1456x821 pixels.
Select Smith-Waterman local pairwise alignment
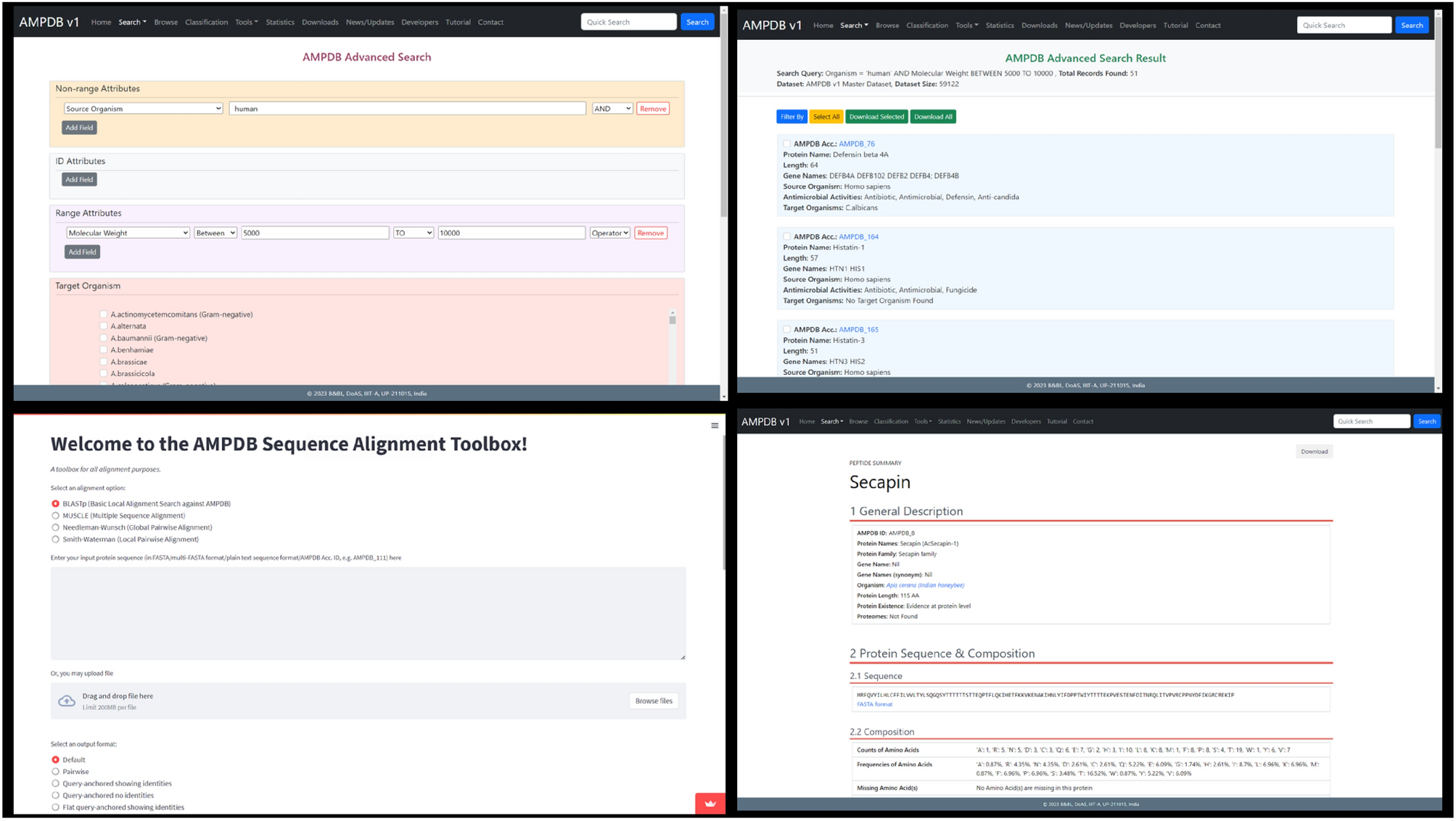coord(56,540)
